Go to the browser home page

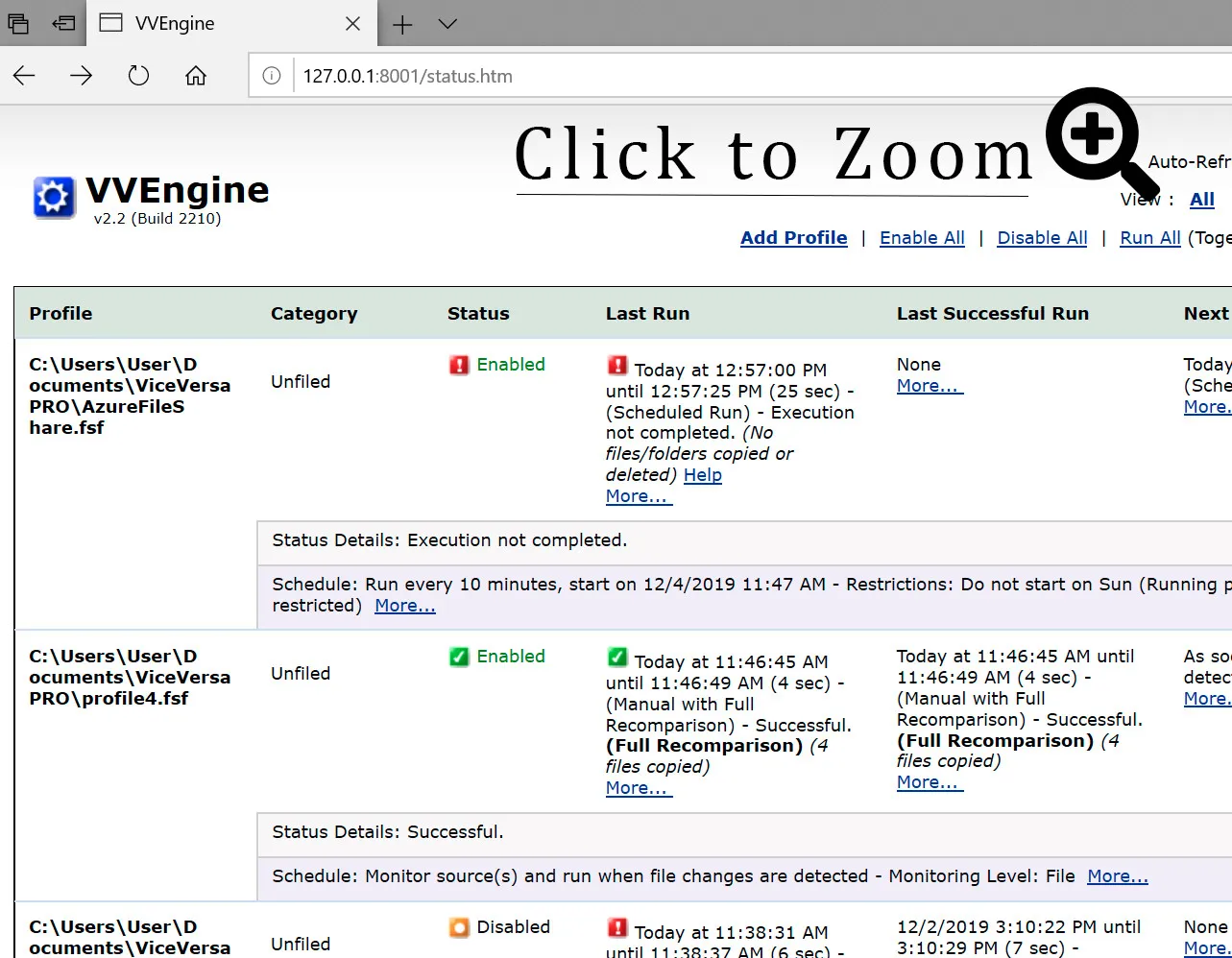click(x=196, y=76)
